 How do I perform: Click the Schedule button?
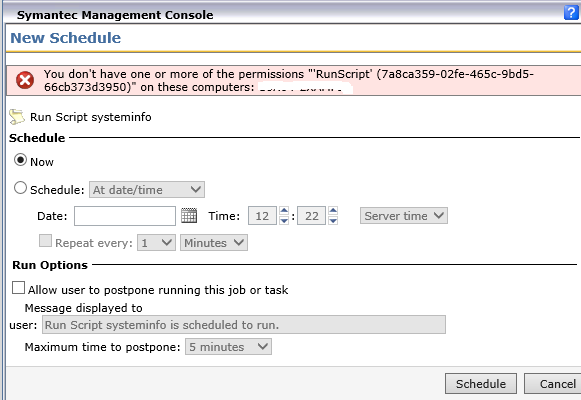click(x=481, y=384)
